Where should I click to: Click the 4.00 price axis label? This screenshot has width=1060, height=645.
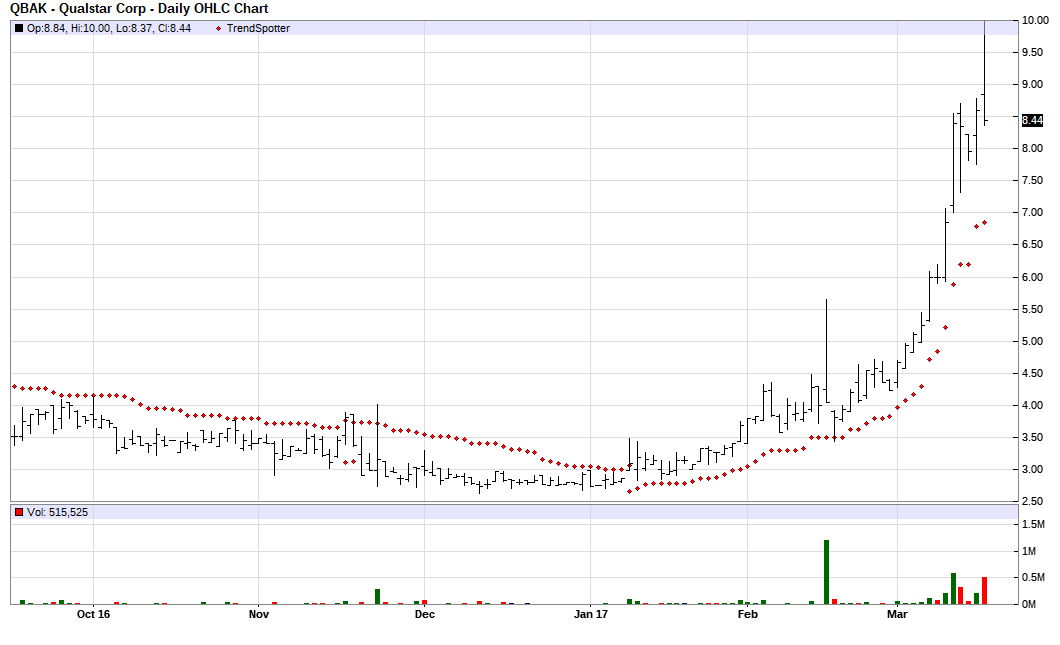[x=1032, y=406]
